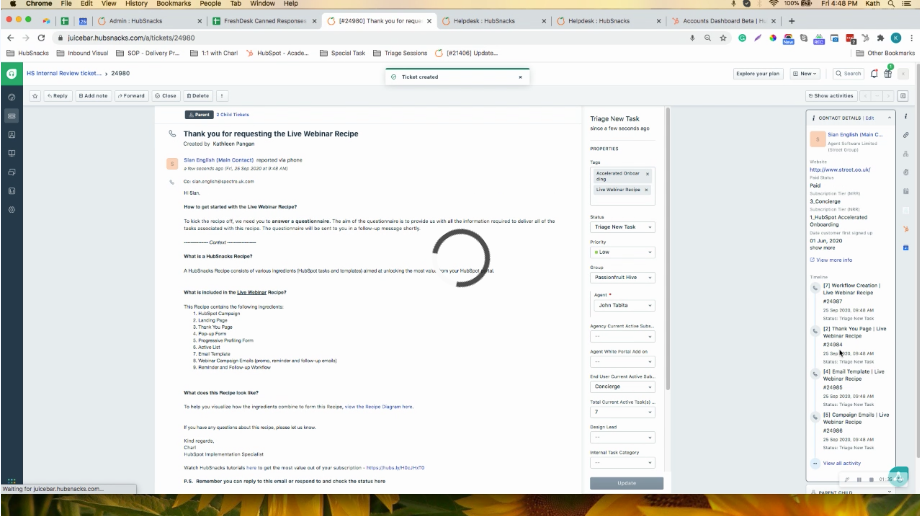Open the Status dropdown
This screenshot has height=516, width=920.
tap(622, 227)
